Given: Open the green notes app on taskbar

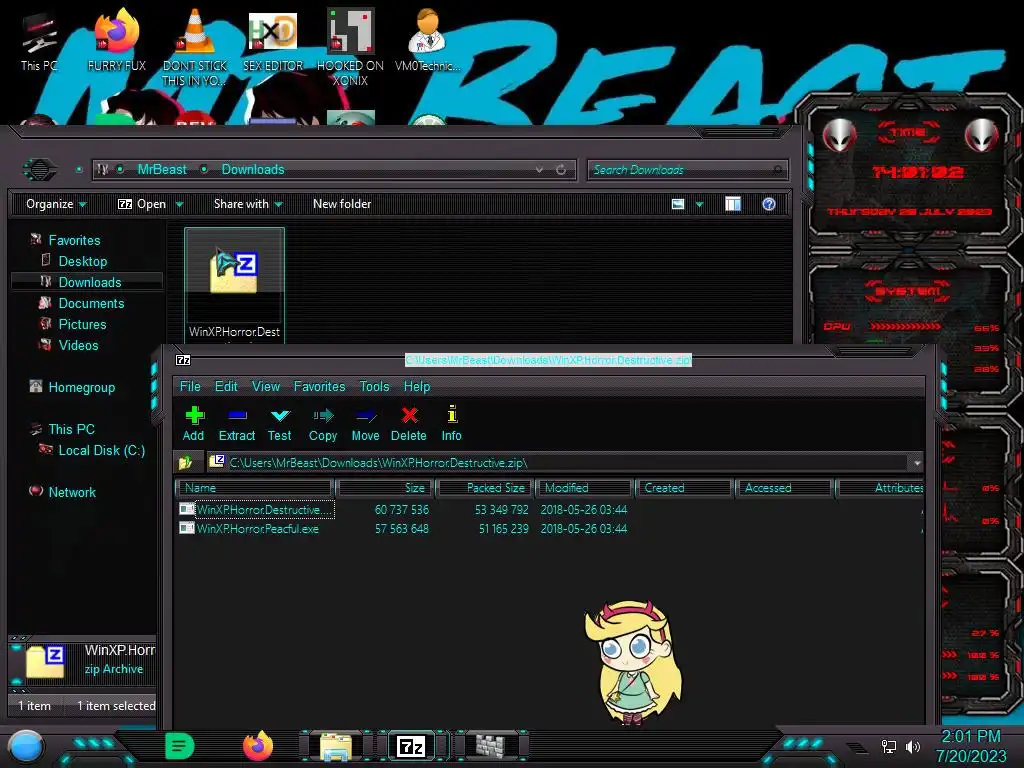Looking at the screenshot, I should point(179,746).
